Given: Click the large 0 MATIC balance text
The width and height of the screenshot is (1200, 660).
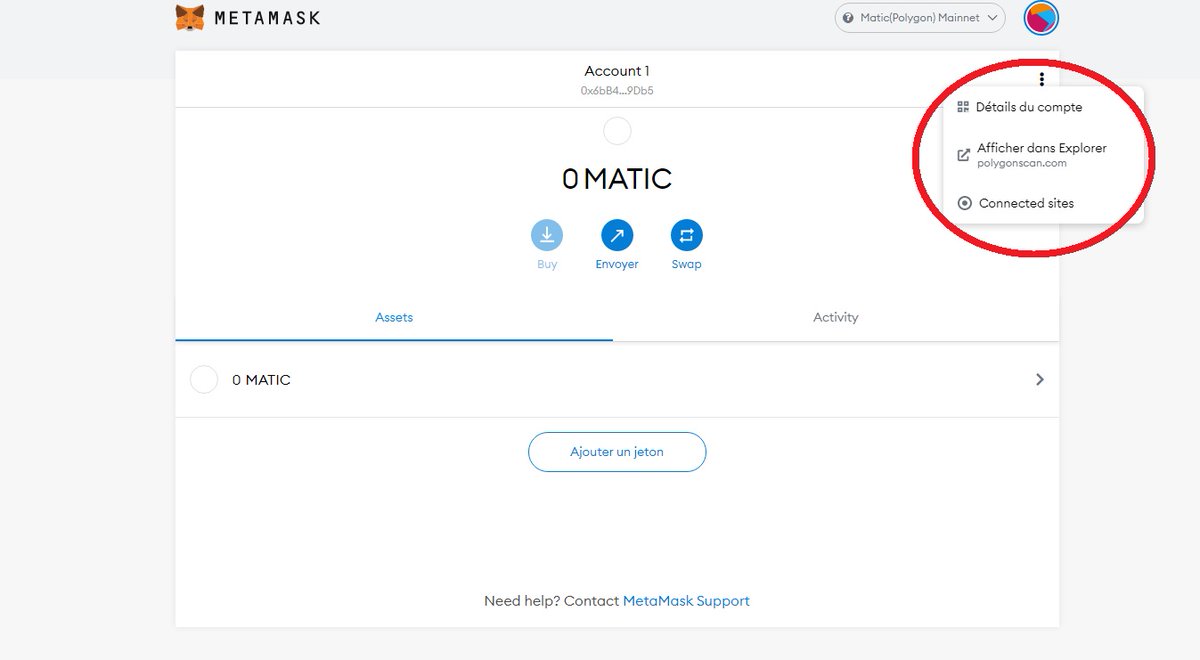Looking at the screenshot, I should (x=617, y=179).
